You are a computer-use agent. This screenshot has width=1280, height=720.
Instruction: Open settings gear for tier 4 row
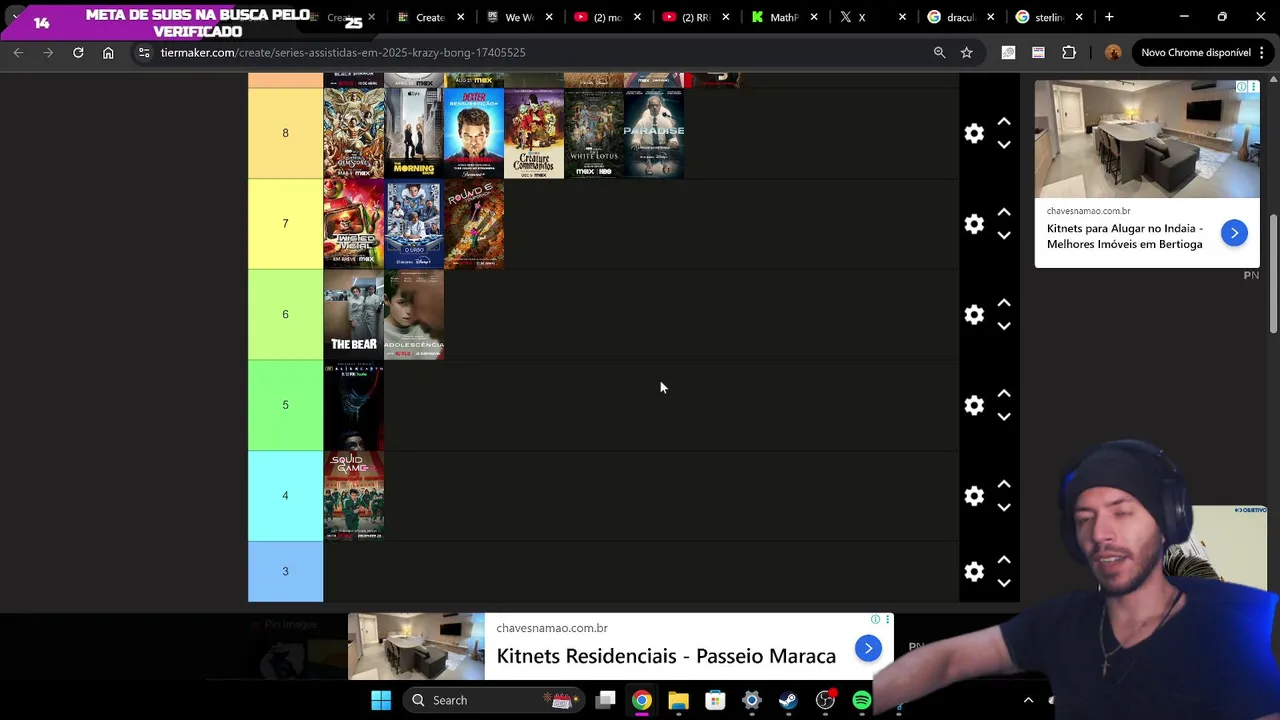(974, 496)
